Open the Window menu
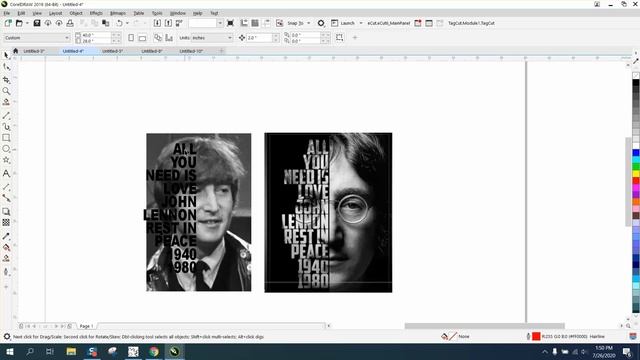This screenshot has width=640, height=360. click(x=178, y=13)
